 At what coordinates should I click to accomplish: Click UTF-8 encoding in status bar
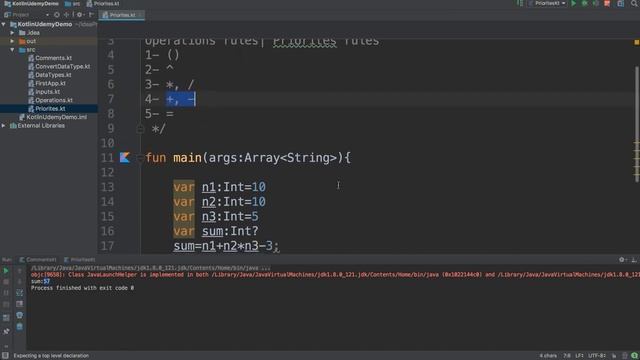click(596, 356)
